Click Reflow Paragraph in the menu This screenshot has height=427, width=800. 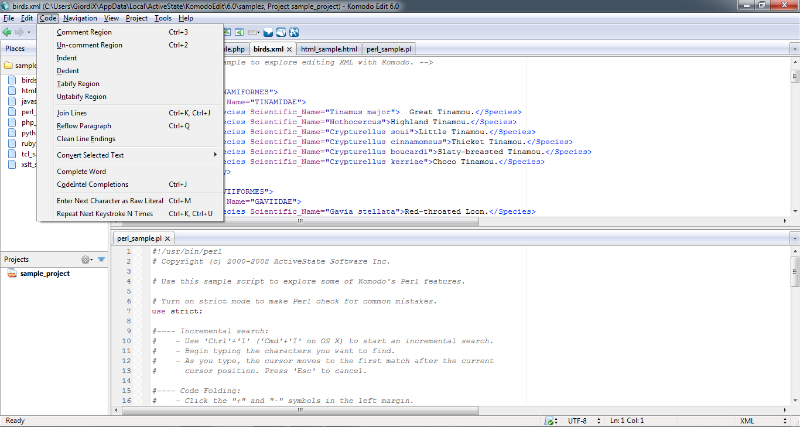point(84,126)
